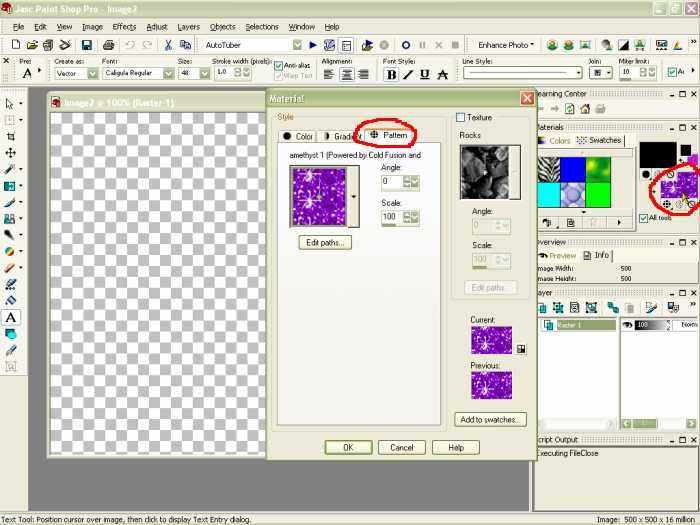Click the Home icon in Learning Center

point(585,108)
